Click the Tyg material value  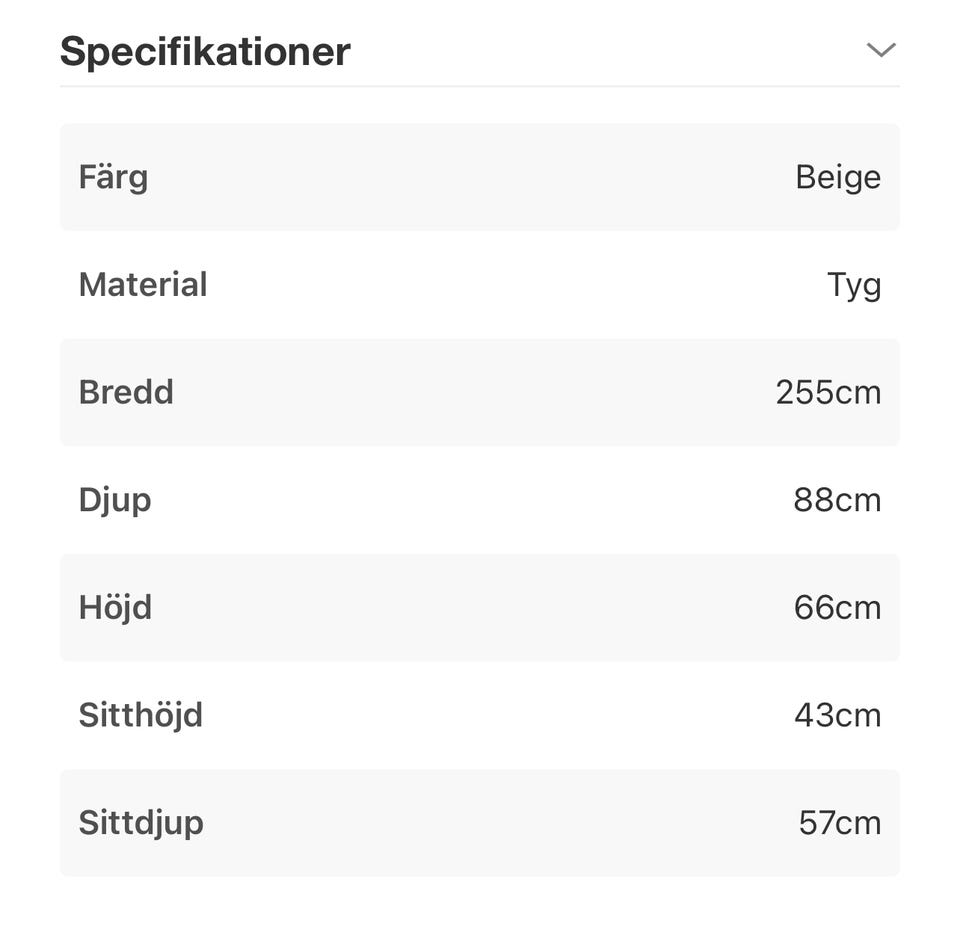coord(854,285)
